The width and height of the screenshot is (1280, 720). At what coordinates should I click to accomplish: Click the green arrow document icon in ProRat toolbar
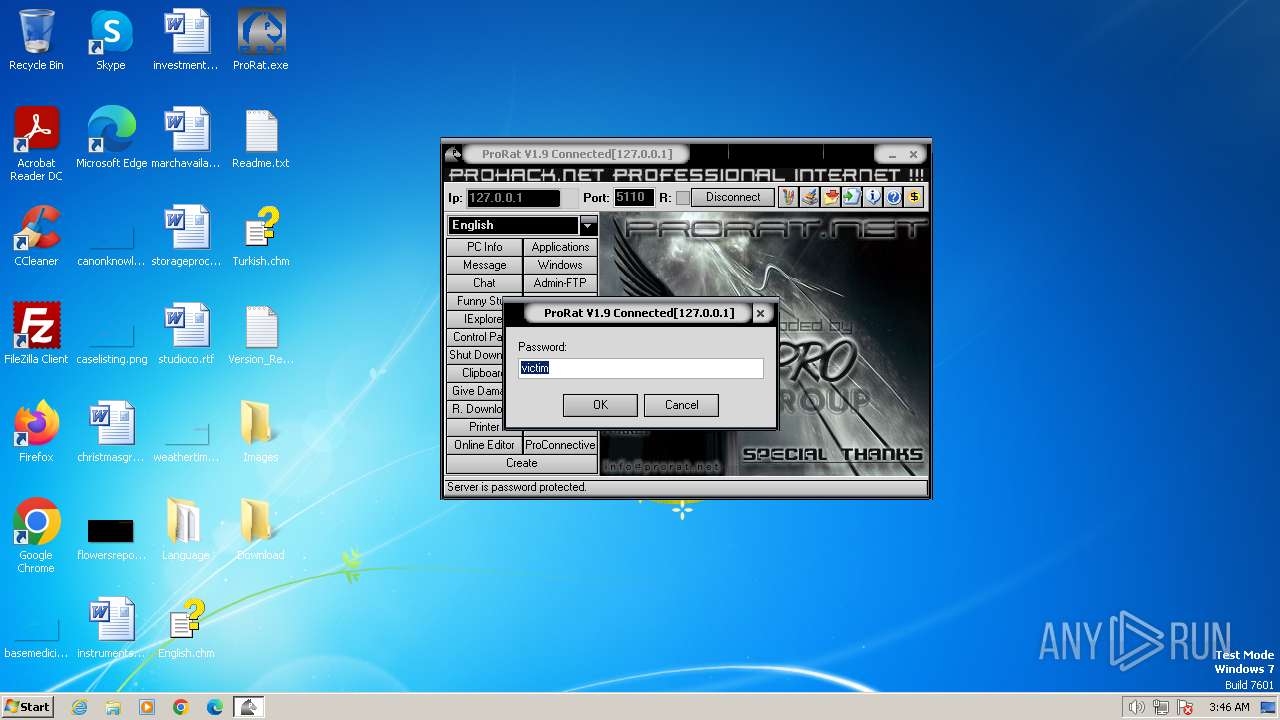pos(851,197)
